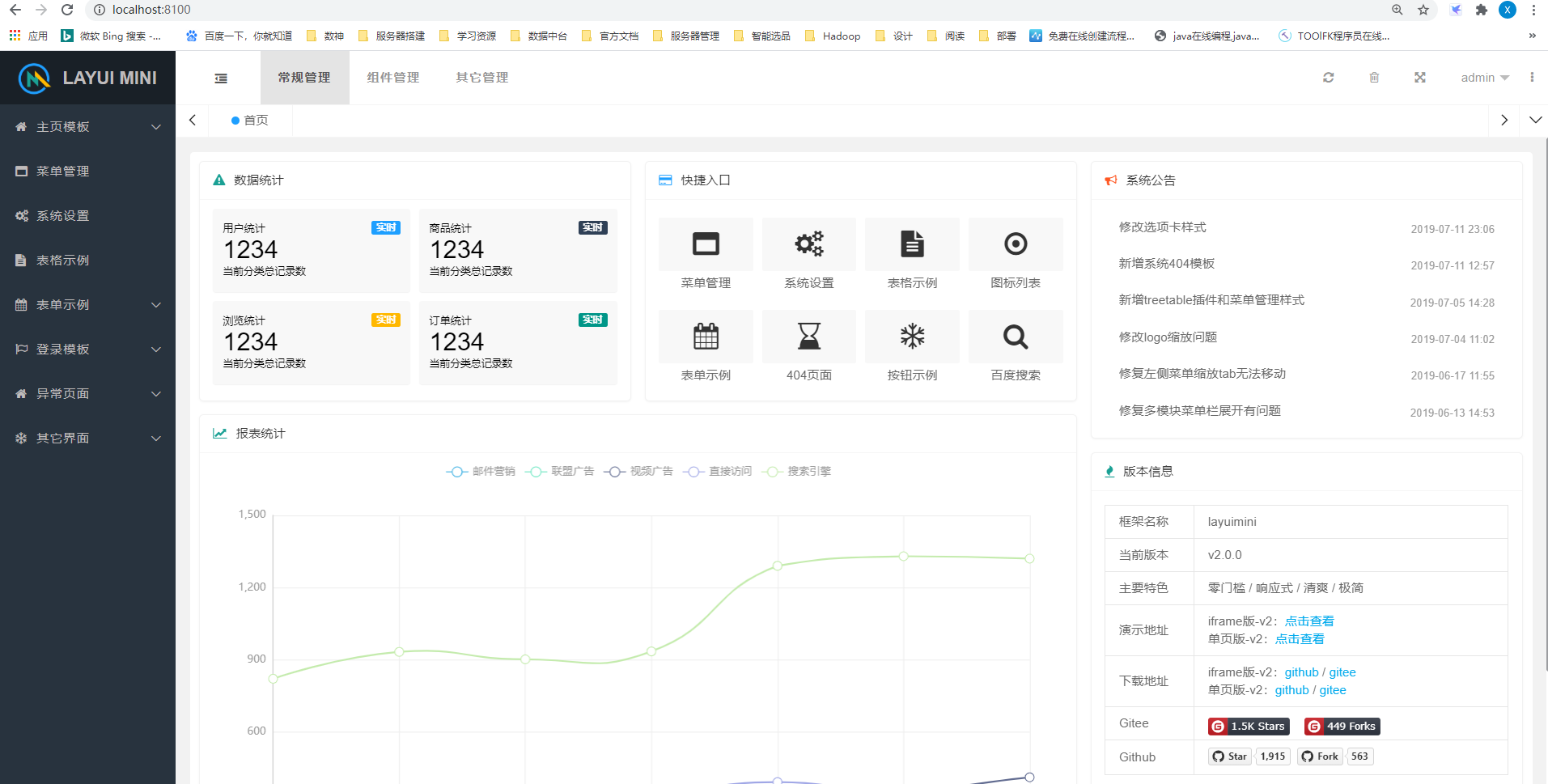The height and width of the screenshot is (784, 1548).
Task: Show more bookmarks overflow chevron
Action: click(x=1532, y=36)
